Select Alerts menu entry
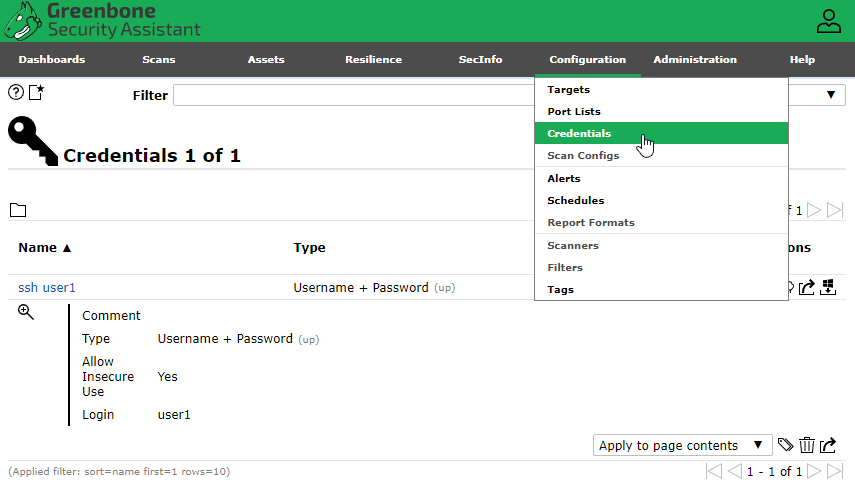 coord(661,178)
